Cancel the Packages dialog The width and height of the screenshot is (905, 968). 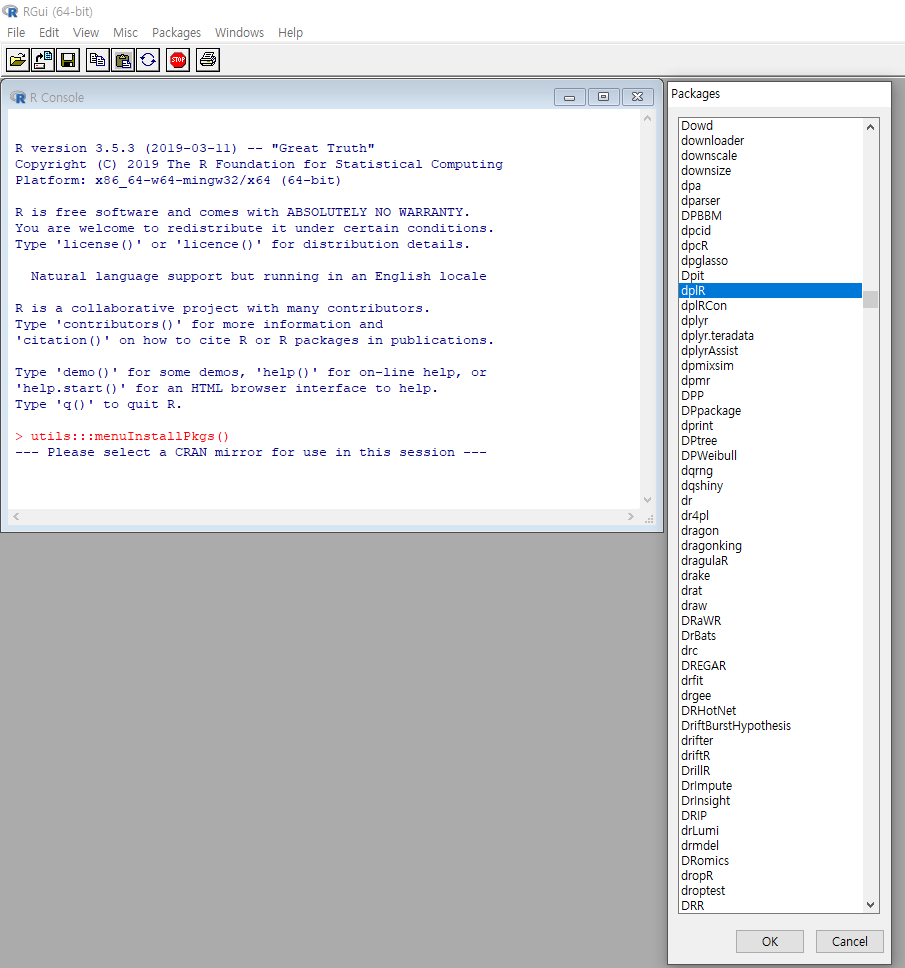coord(849,941)
